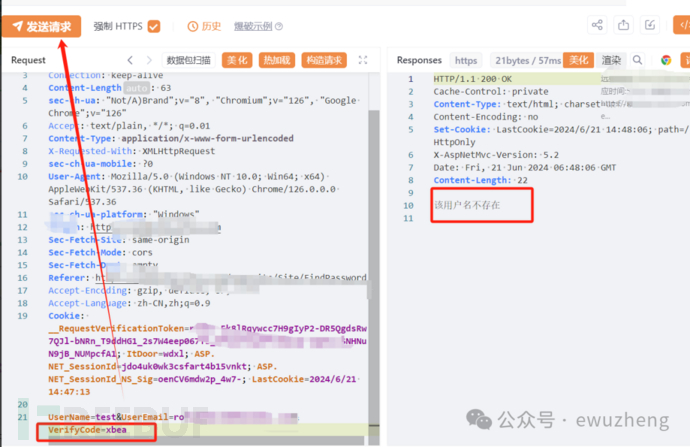Click the Request panel title
This screenshot has width=690, height=447.
point(28,60)
